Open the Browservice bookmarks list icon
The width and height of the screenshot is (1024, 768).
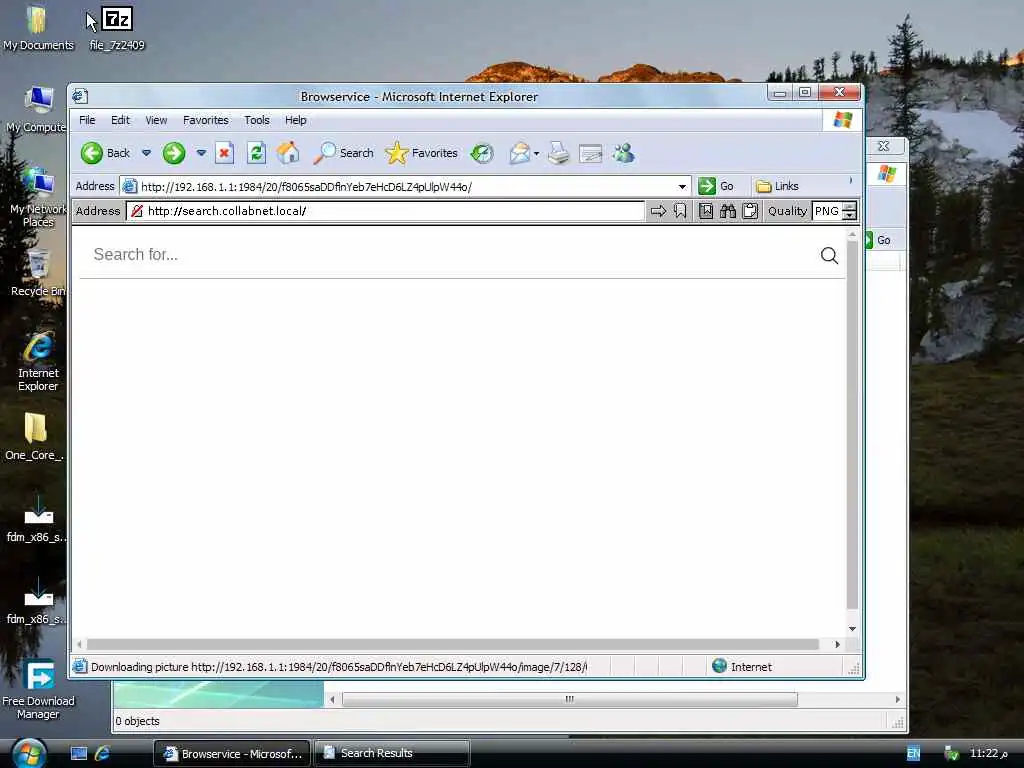pyautogui.click(x=706, y=211)
